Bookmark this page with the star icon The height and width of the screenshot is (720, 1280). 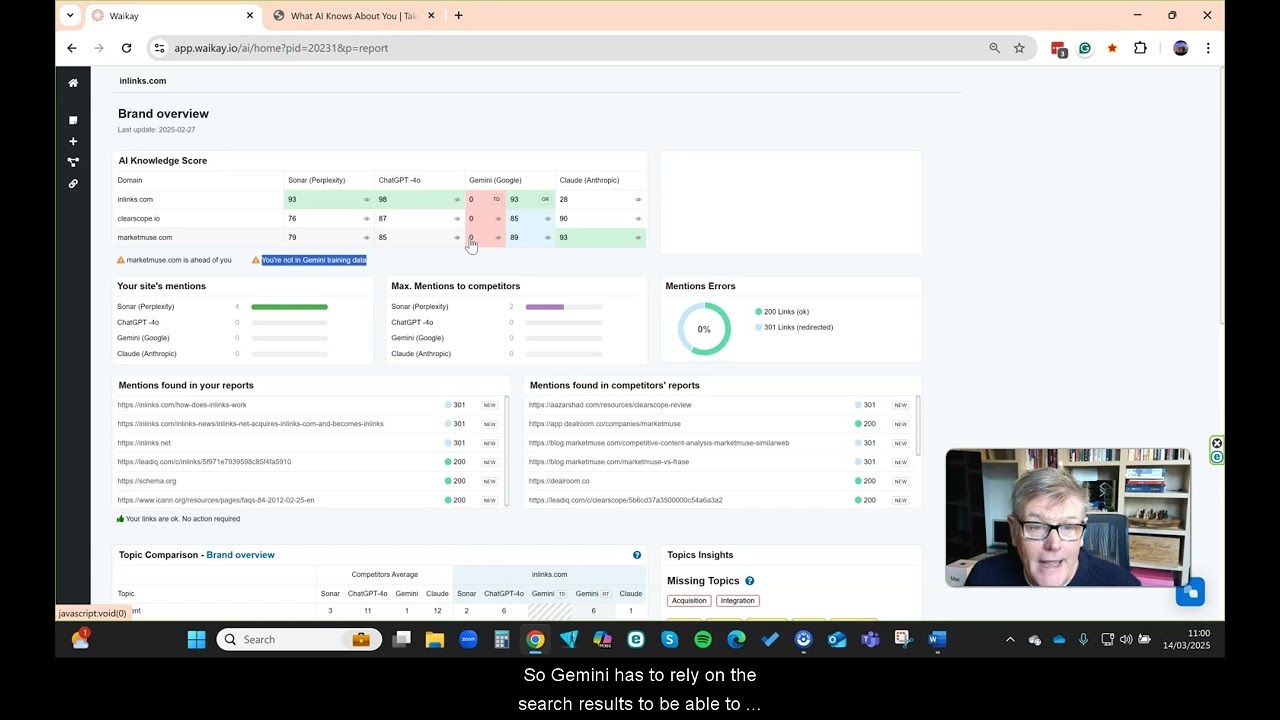tap(1019, 48)
